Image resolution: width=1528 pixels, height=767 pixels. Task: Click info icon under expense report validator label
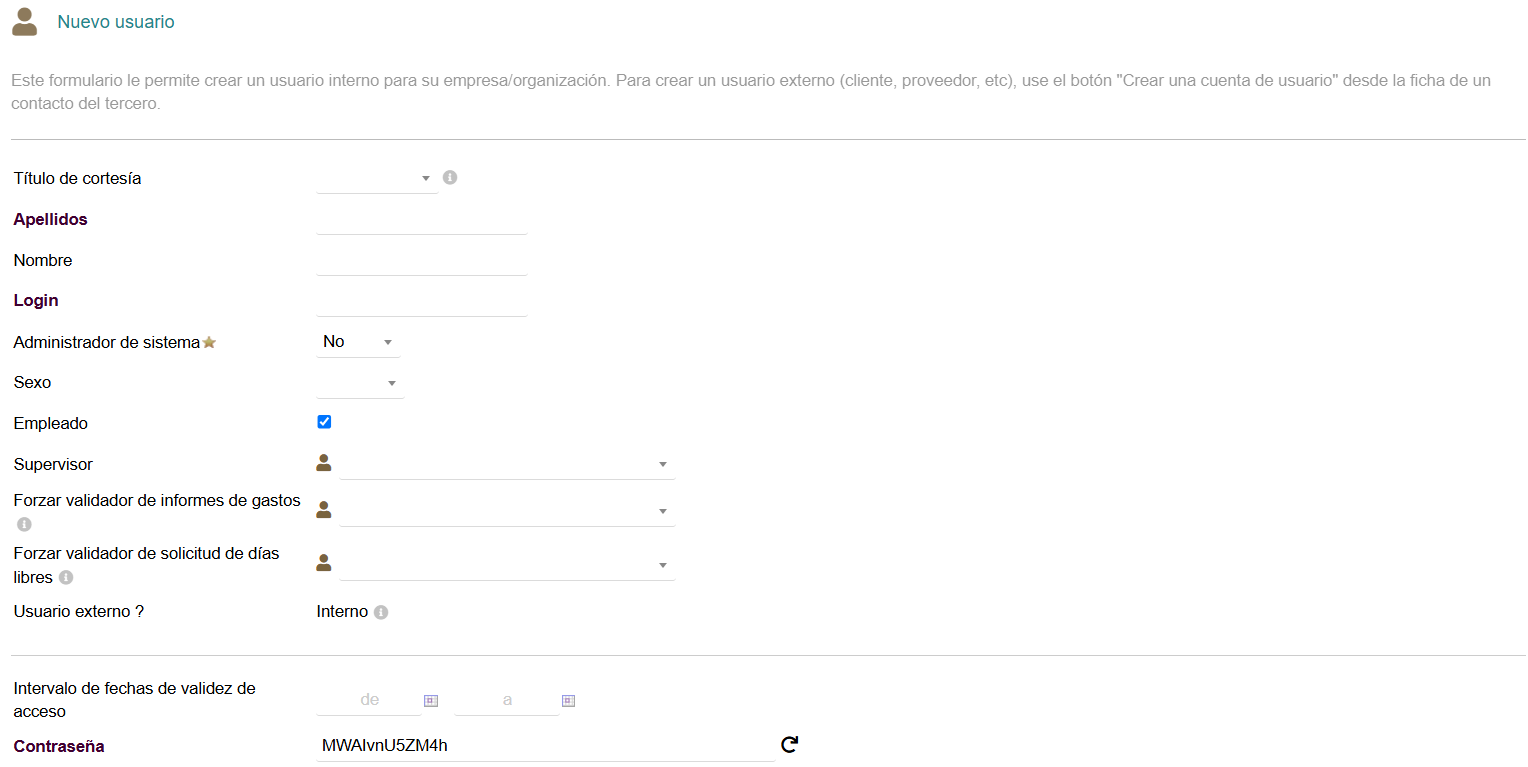24,524
